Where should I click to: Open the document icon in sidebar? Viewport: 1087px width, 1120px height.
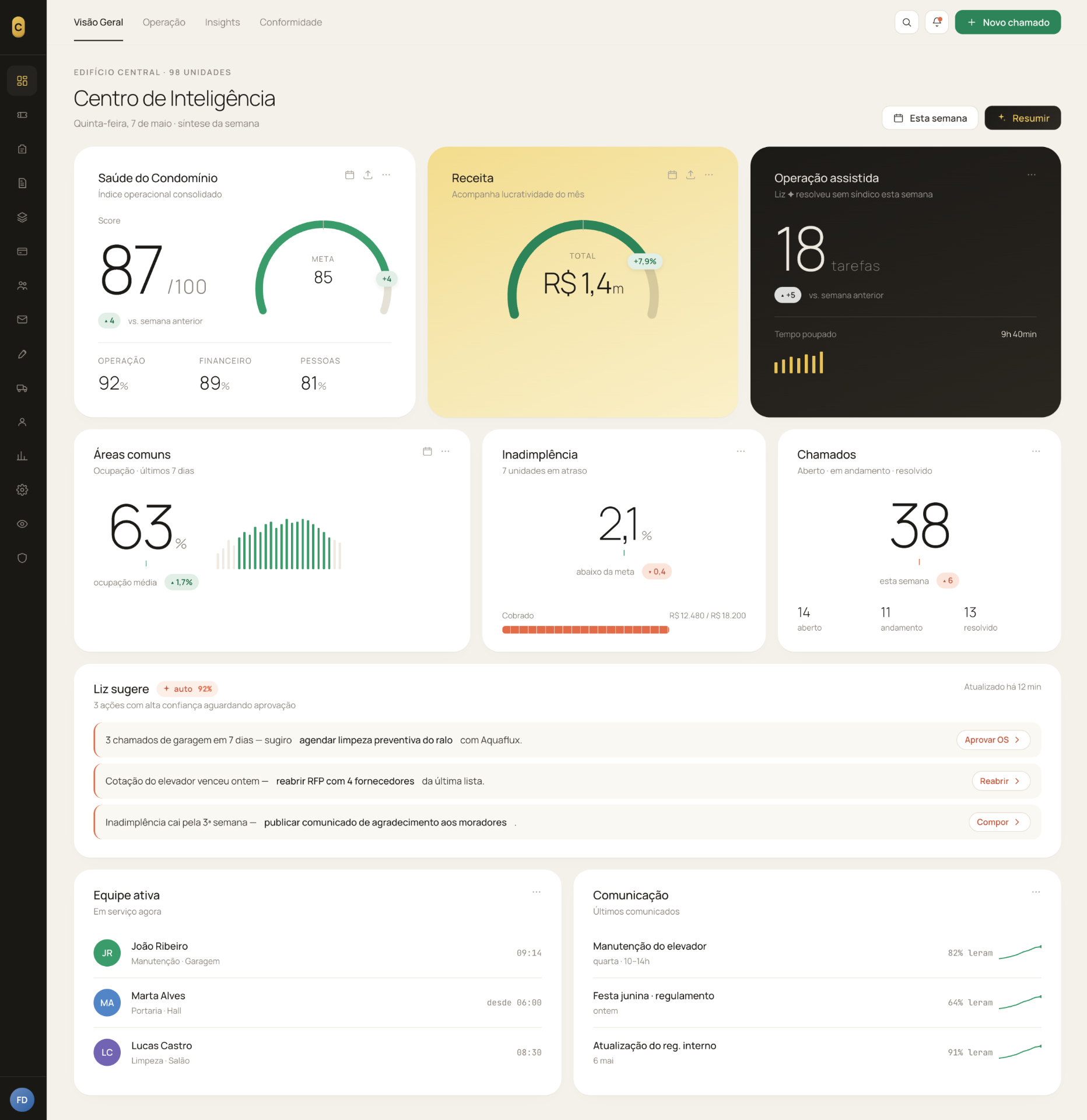[x=22, y=183]
